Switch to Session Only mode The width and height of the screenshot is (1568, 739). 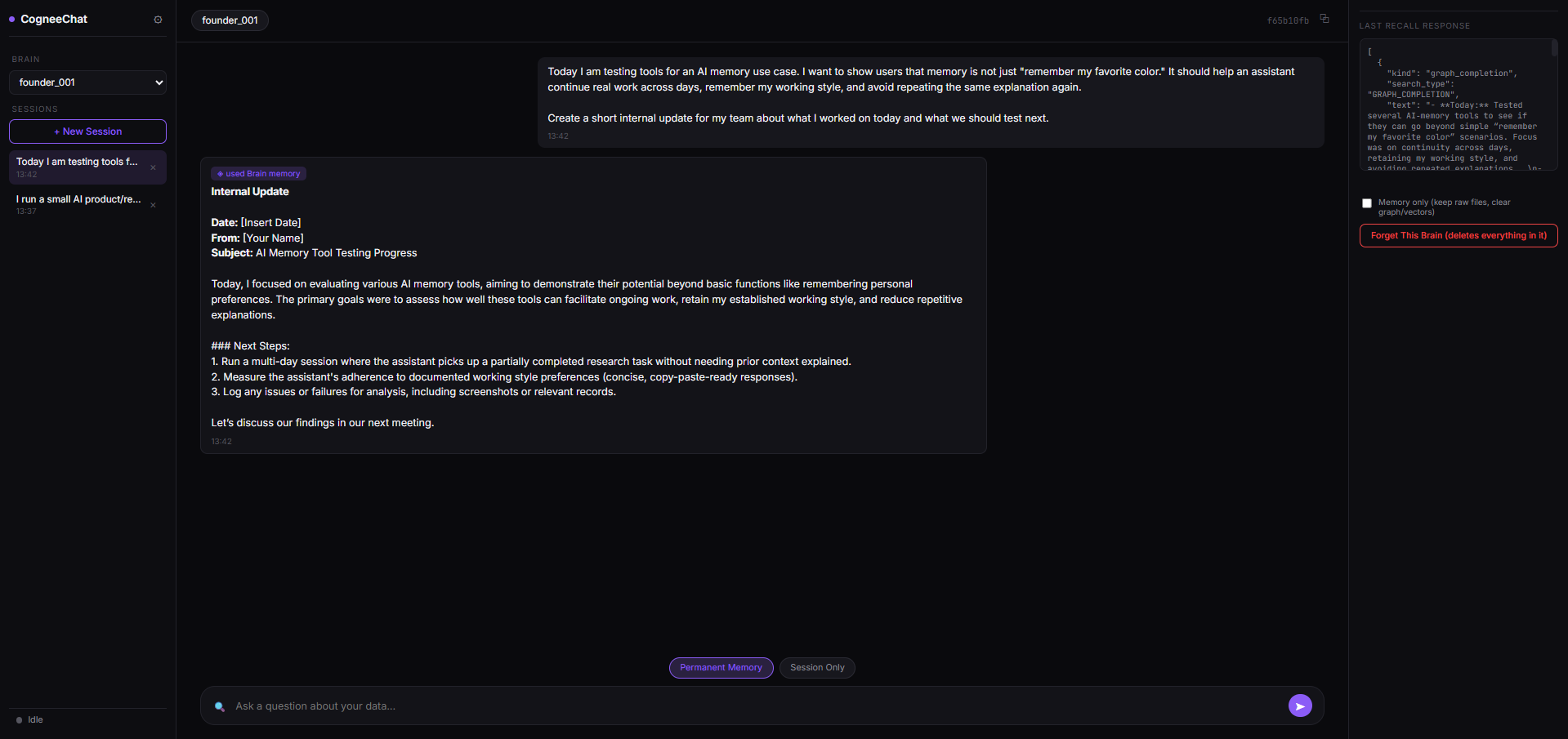pyautogui.click(x=817, y=668)
